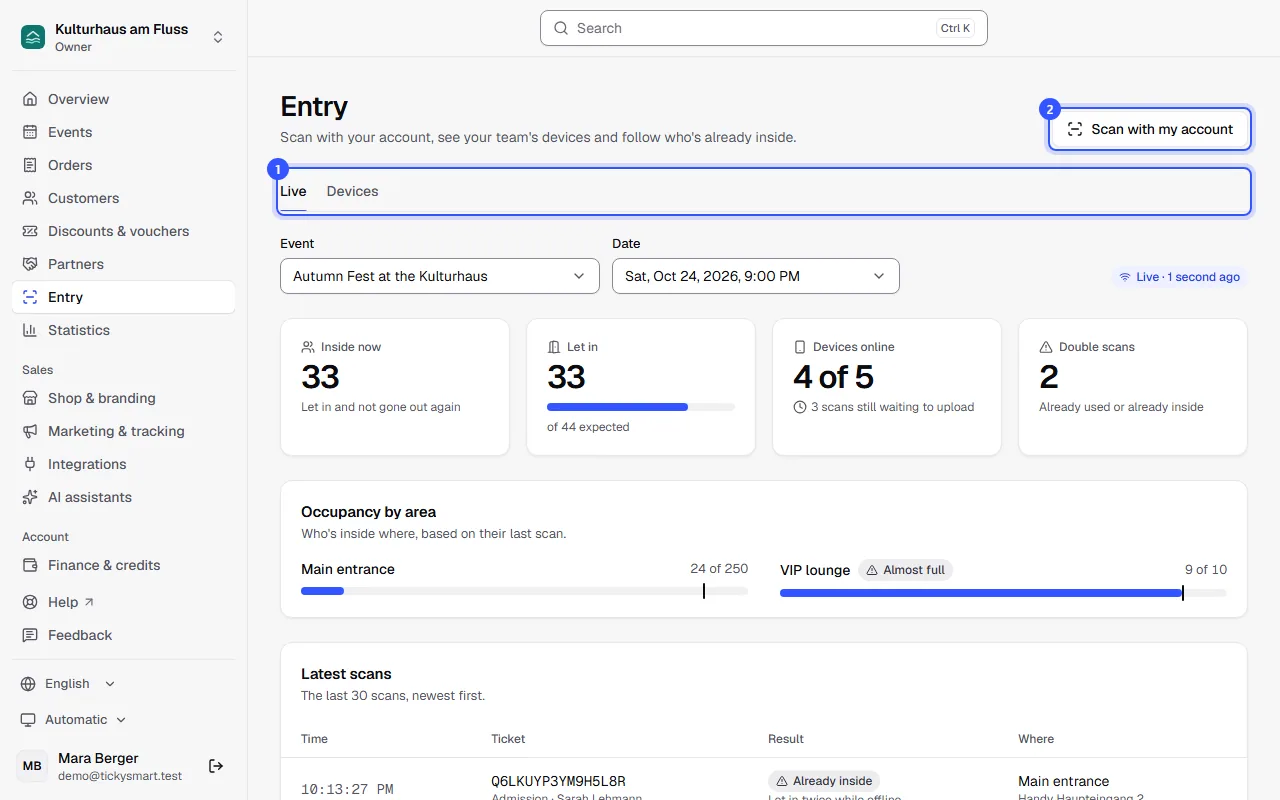This screenshot has height=800, width=1280.
Task: Click the Partners handshake icon
Action: click(30, 264)
